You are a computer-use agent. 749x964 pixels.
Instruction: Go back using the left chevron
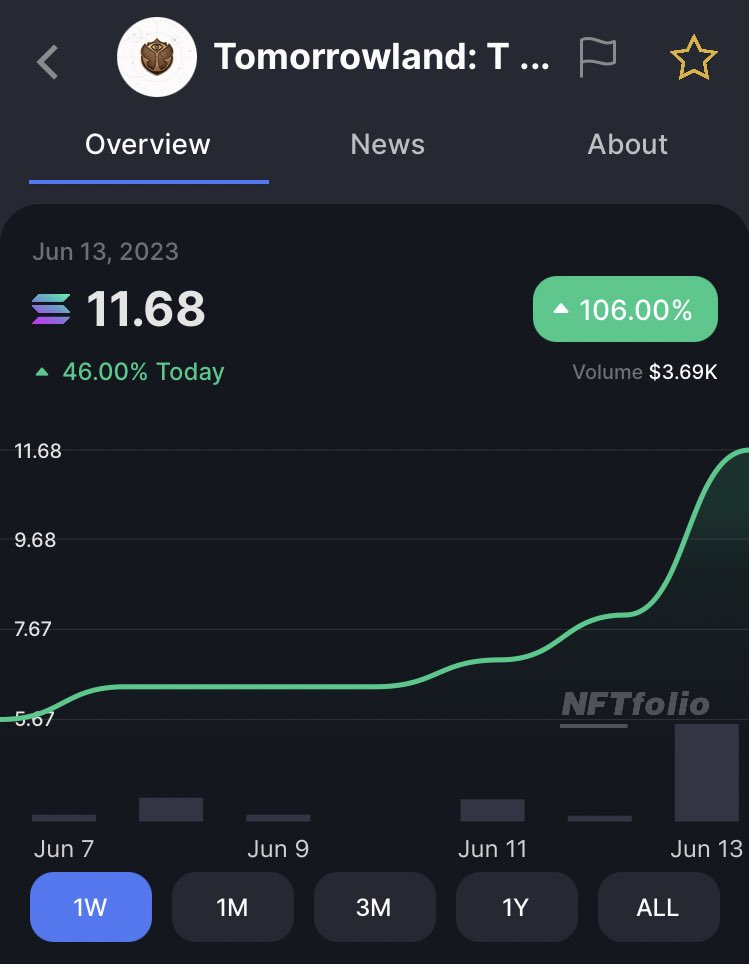click(47, 62)
